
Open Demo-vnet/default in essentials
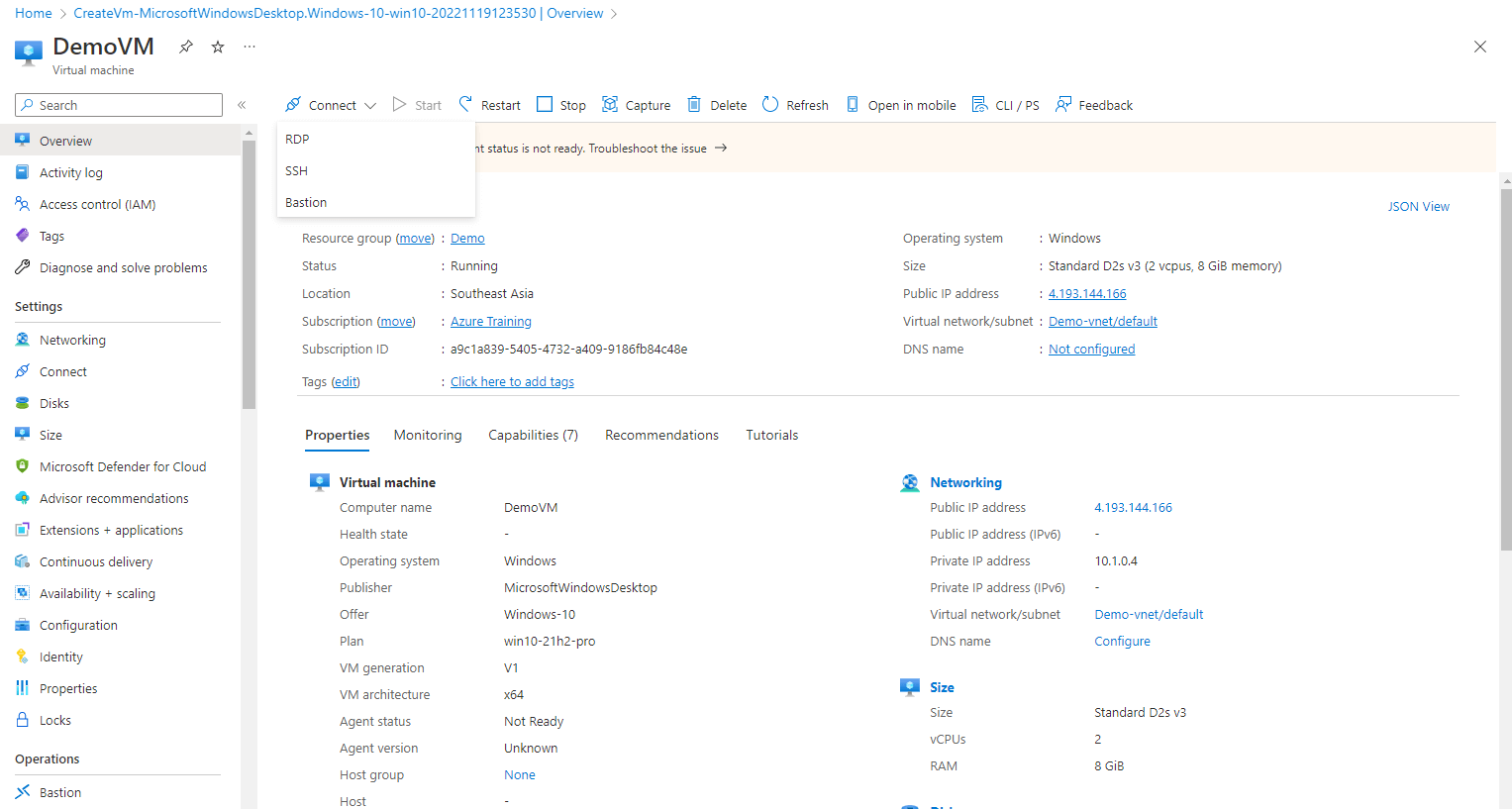[x=1103, y=322]
